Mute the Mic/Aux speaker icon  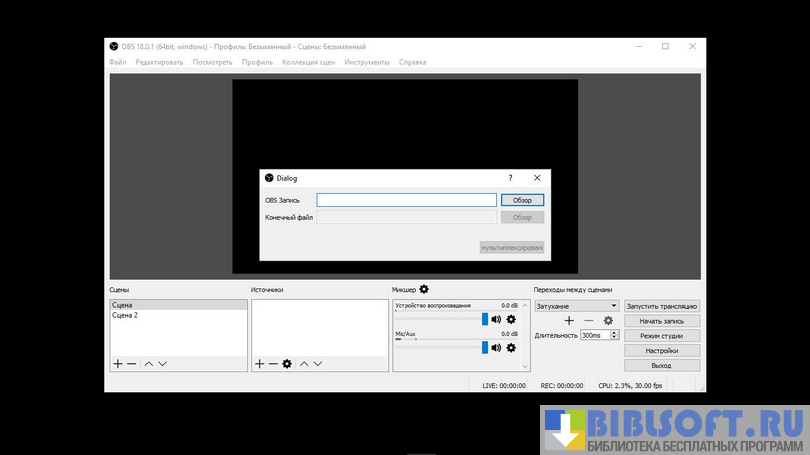coord(496,348)
